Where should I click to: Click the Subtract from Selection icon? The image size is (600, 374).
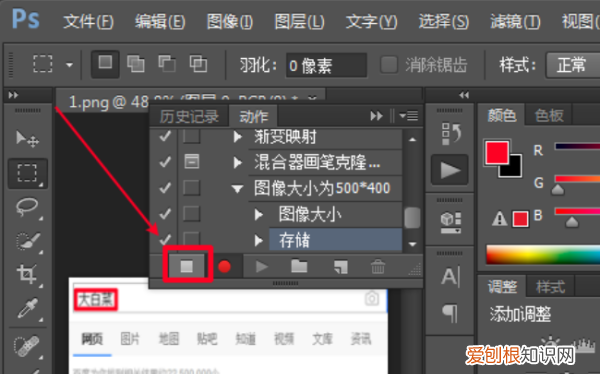(x=167, y=64)
